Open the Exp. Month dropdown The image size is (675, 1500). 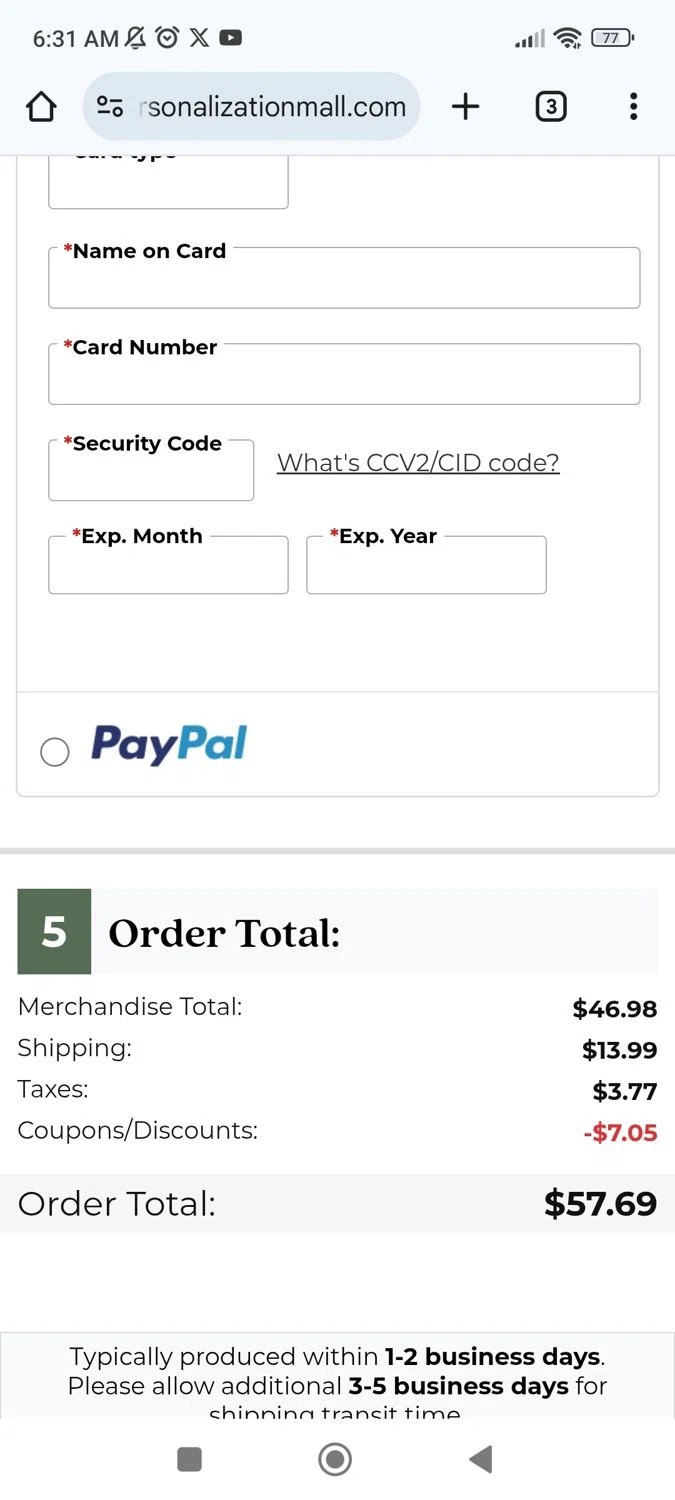coord(168,568)
